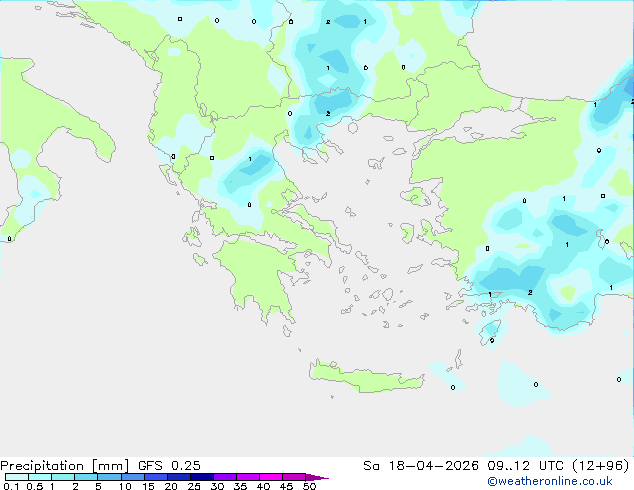Click legend value label '25'
The image size is (634, 490).
coord(194,486)
